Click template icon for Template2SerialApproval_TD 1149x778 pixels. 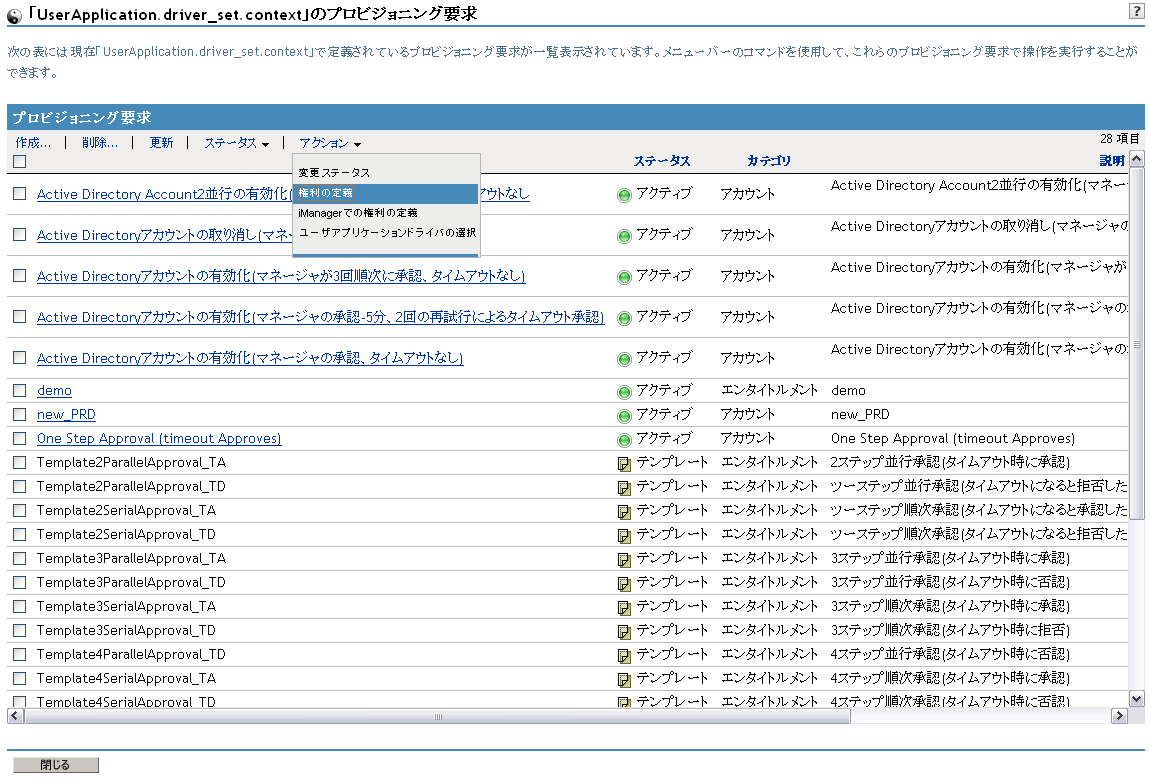point(624,536)
